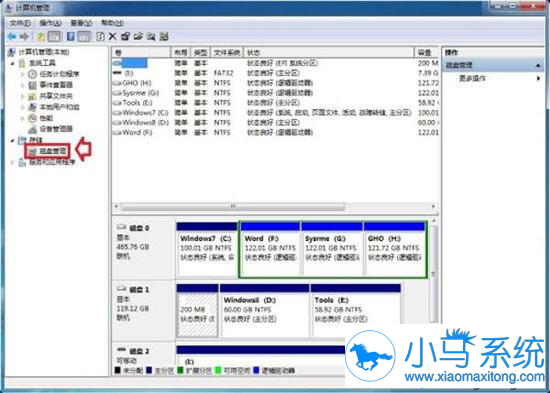The height and width of the screenshot is (393, 550).
Task: Sort by the 类型 column header
Action: click(201, 53)
